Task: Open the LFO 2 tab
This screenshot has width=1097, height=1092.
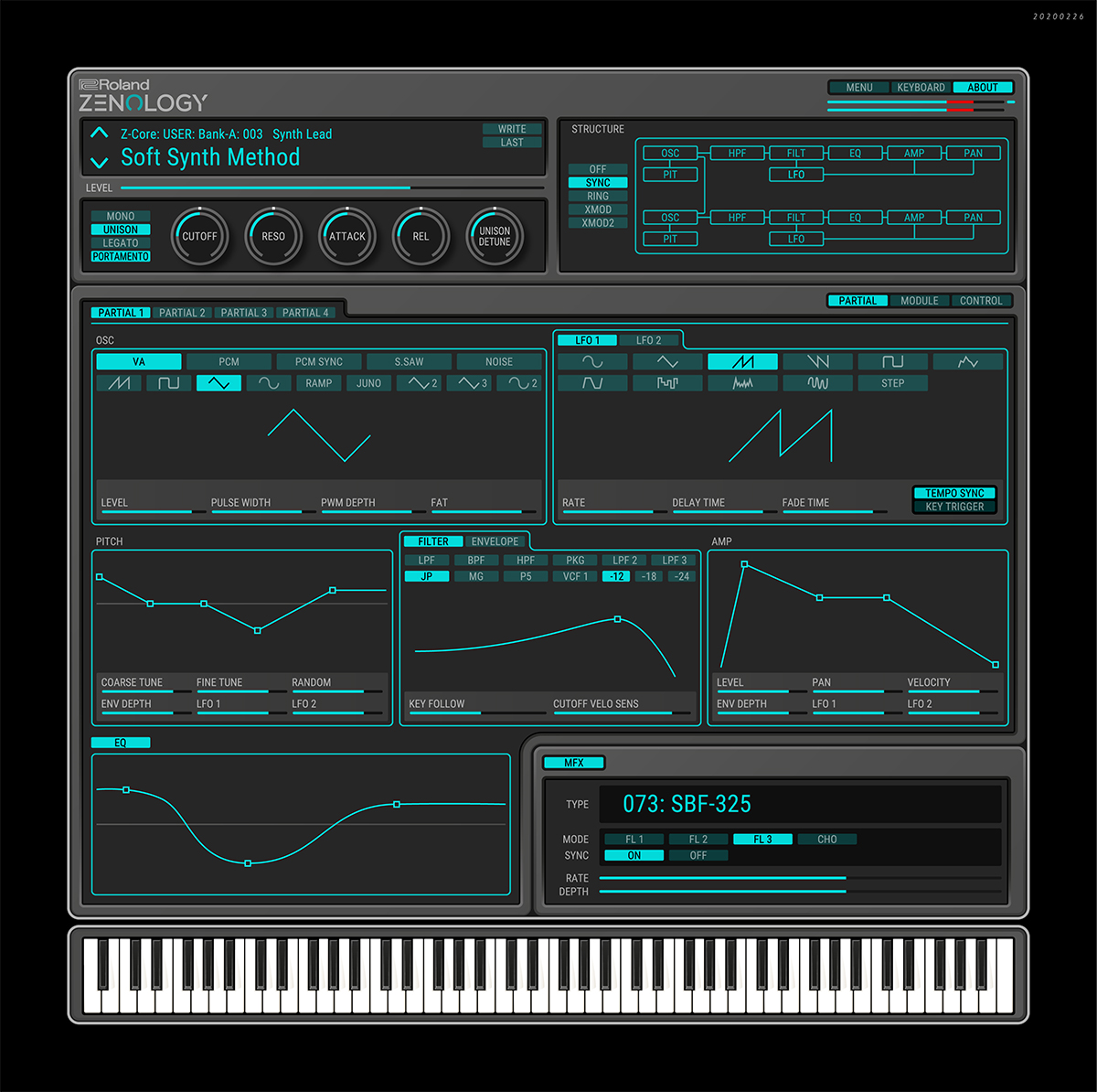Action: [x=649, y=340]
